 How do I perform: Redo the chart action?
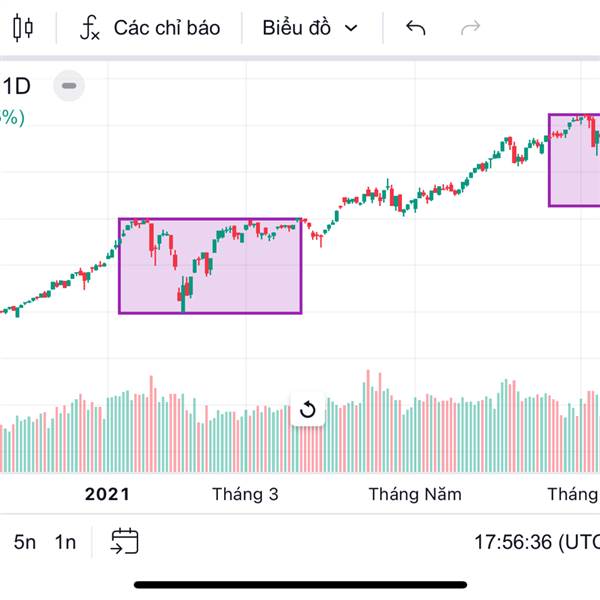(x=470, y=28)
